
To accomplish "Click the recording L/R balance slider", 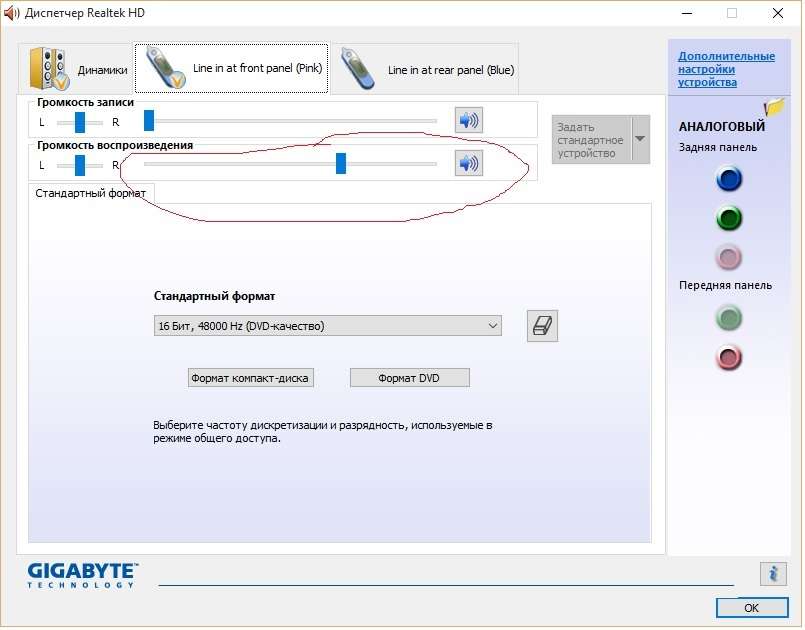I will [x=80, y=122].
